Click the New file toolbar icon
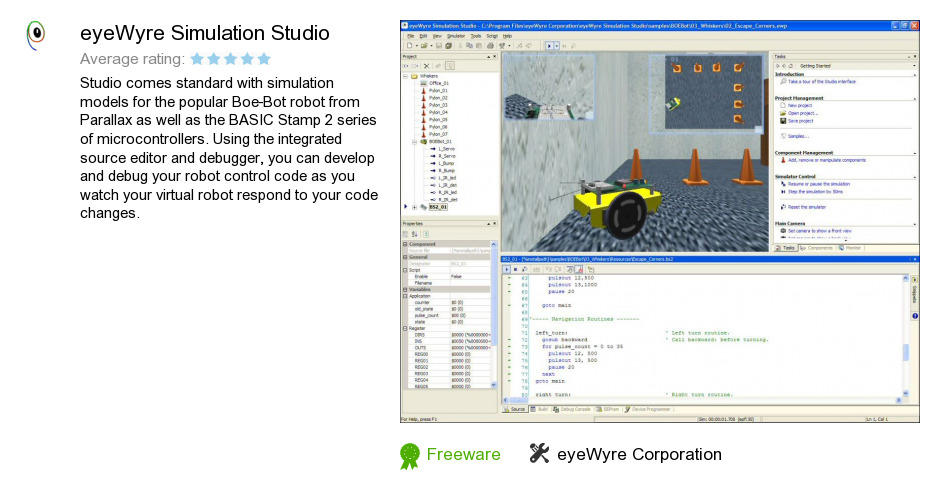940x500 pixels. 409,46
